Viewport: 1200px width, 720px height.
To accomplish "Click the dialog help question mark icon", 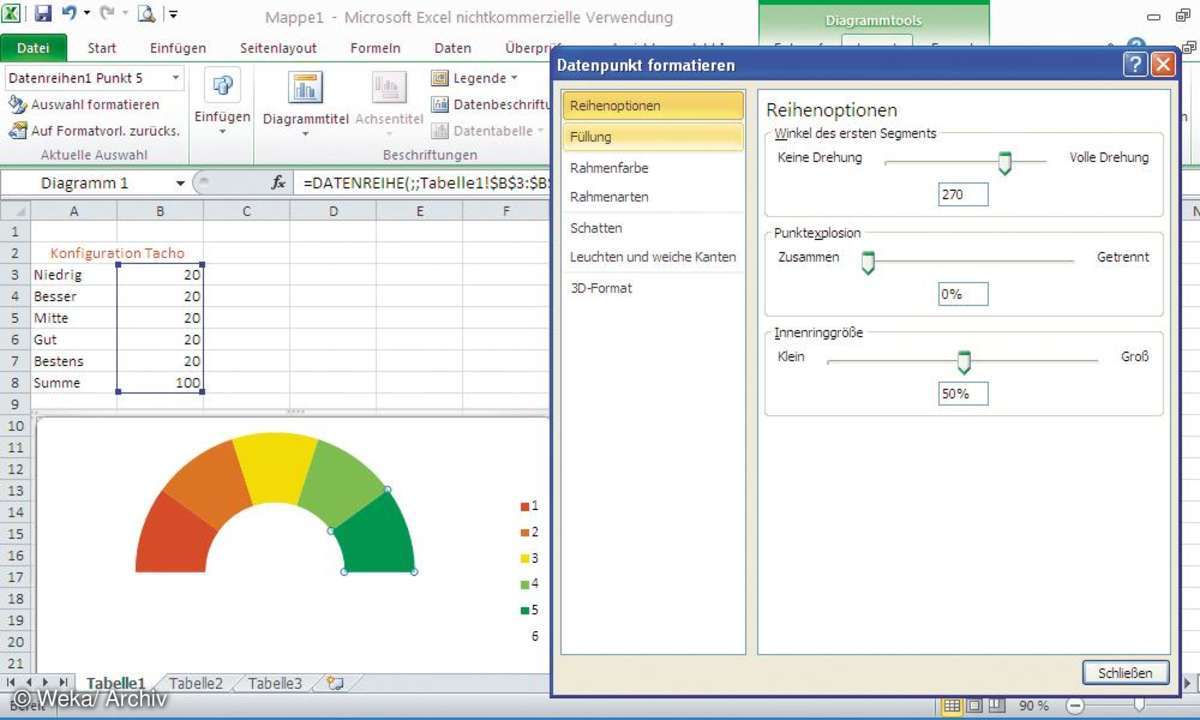I will click(x=1135, y=65).
